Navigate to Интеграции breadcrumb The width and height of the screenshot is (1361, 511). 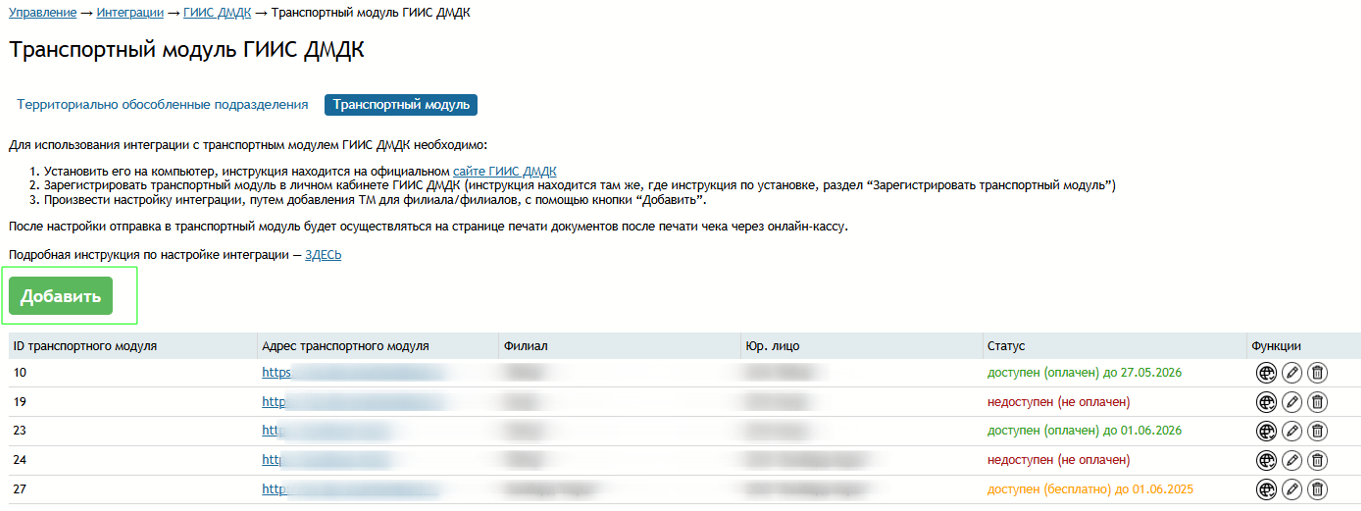(x=129, y=13)
